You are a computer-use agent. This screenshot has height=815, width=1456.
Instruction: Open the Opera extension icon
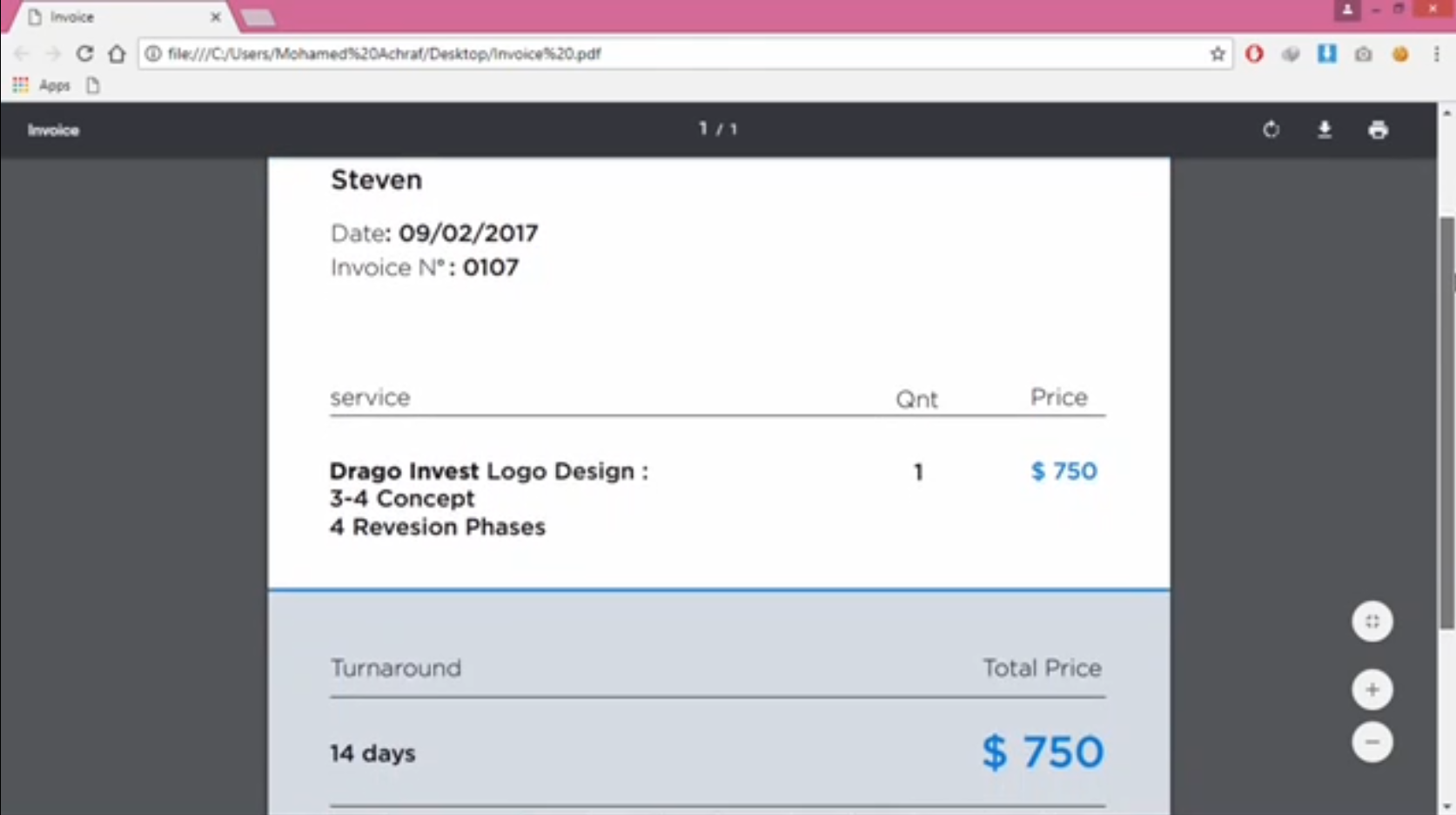click(x=1254, y=54)
